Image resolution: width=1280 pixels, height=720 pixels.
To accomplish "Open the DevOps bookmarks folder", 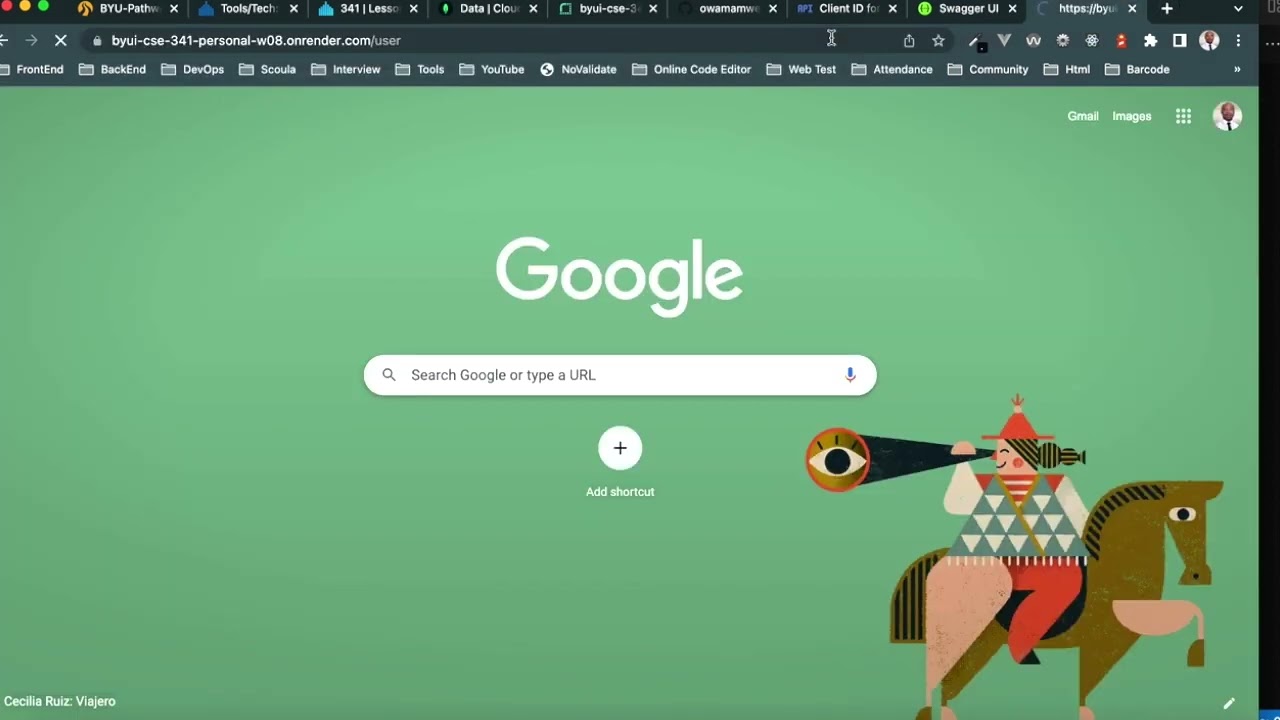I will pyautogui.click(x=192, y=70).
